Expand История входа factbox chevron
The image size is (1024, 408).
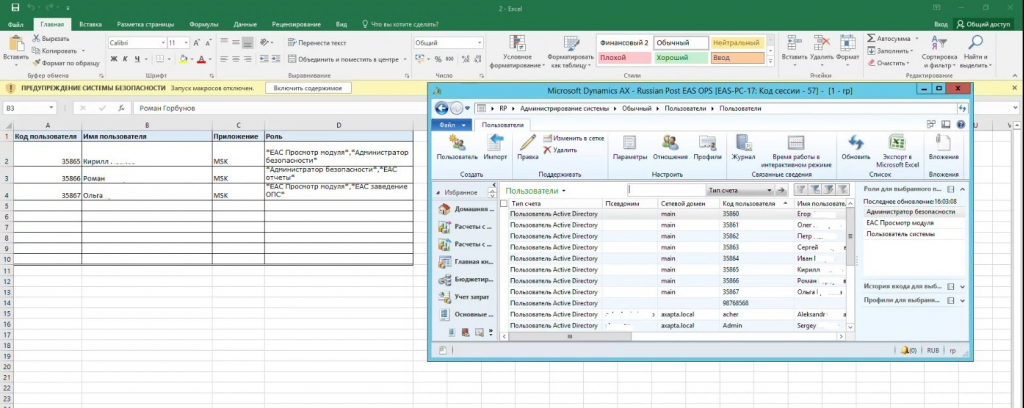(962, 287)
